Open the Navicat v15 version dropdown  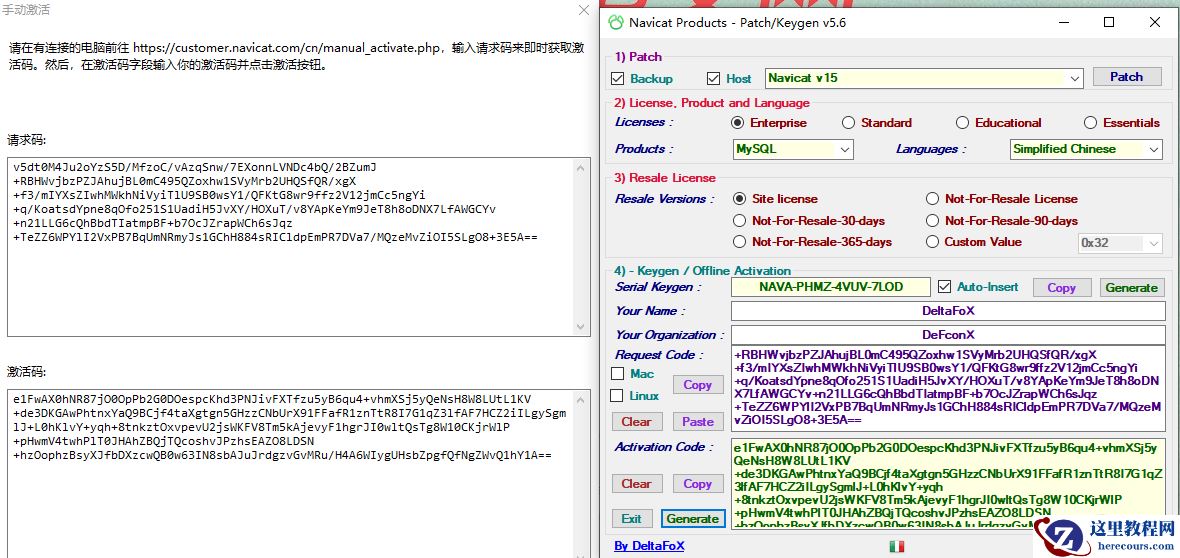click(x=1074, y=78)
